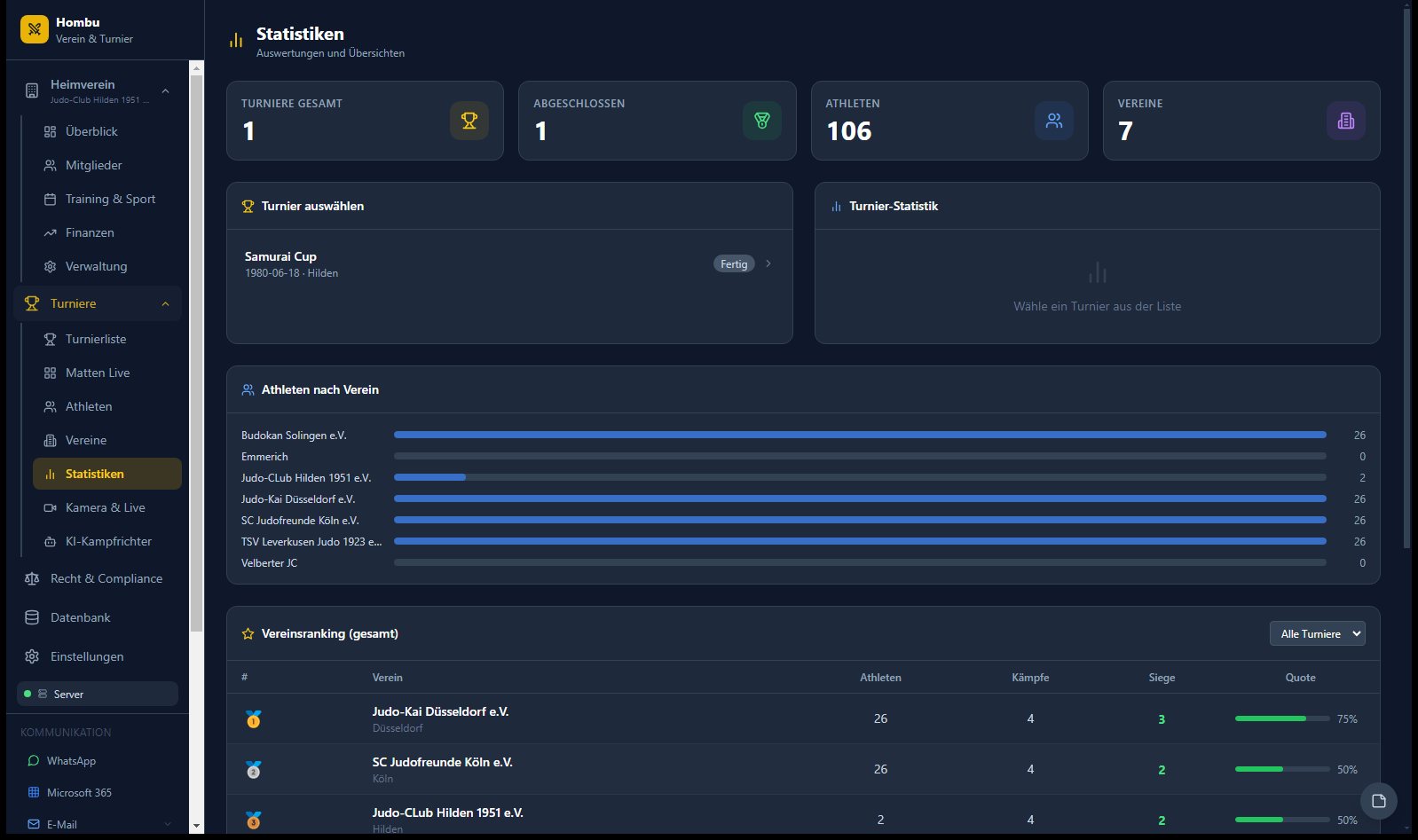The height and width of the screenshot is (840, 1418).
Task: Click the Budokan Solingen e.V. athlete bar
Action: (x=860, y=435)
